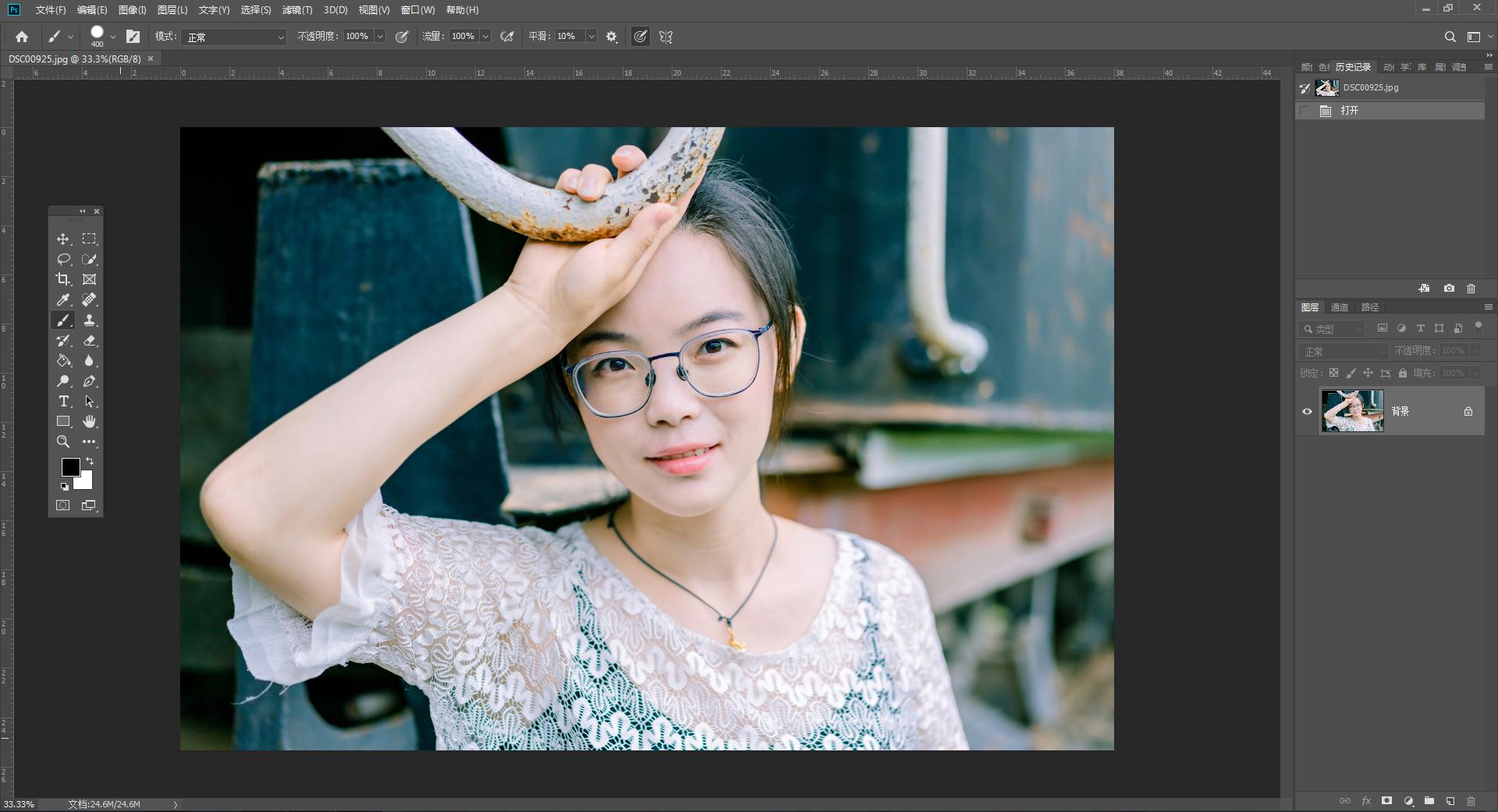Select the History Brush tool
The width and height of the screenshot is (1498, 812).
pos(63,340)
